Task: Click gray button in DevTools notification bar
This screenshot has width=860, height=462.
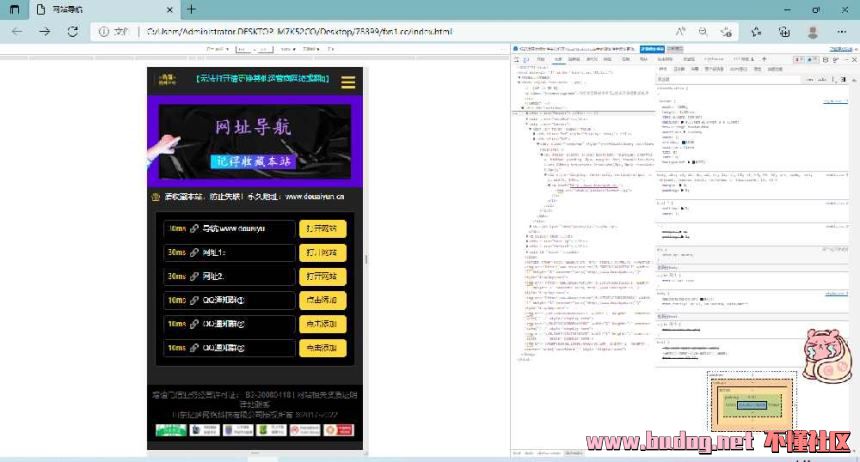Action: coord(675,49)
